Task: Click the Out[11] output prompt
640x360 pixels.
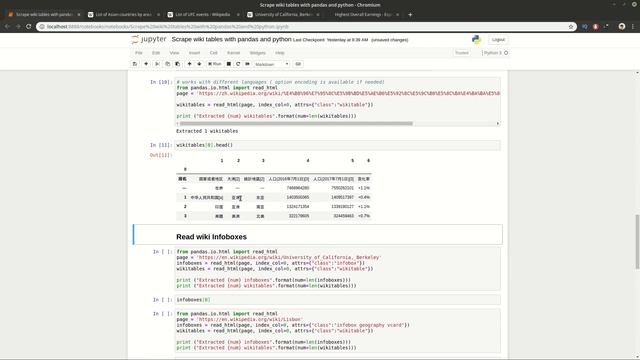Action: point(161,155)
